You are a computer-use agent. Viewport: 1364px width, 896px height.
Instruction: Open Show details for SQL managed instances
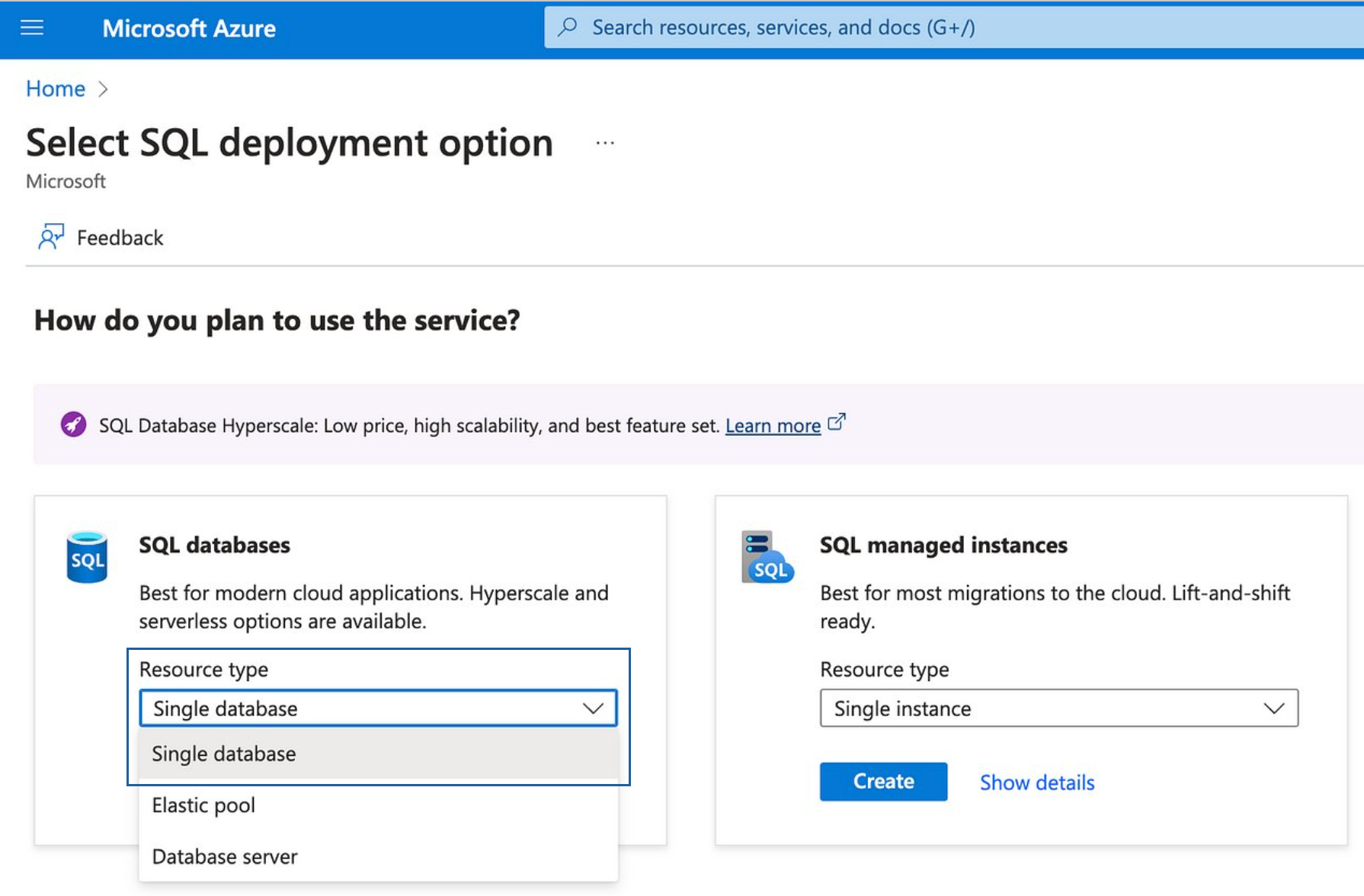coord(1036,782)
